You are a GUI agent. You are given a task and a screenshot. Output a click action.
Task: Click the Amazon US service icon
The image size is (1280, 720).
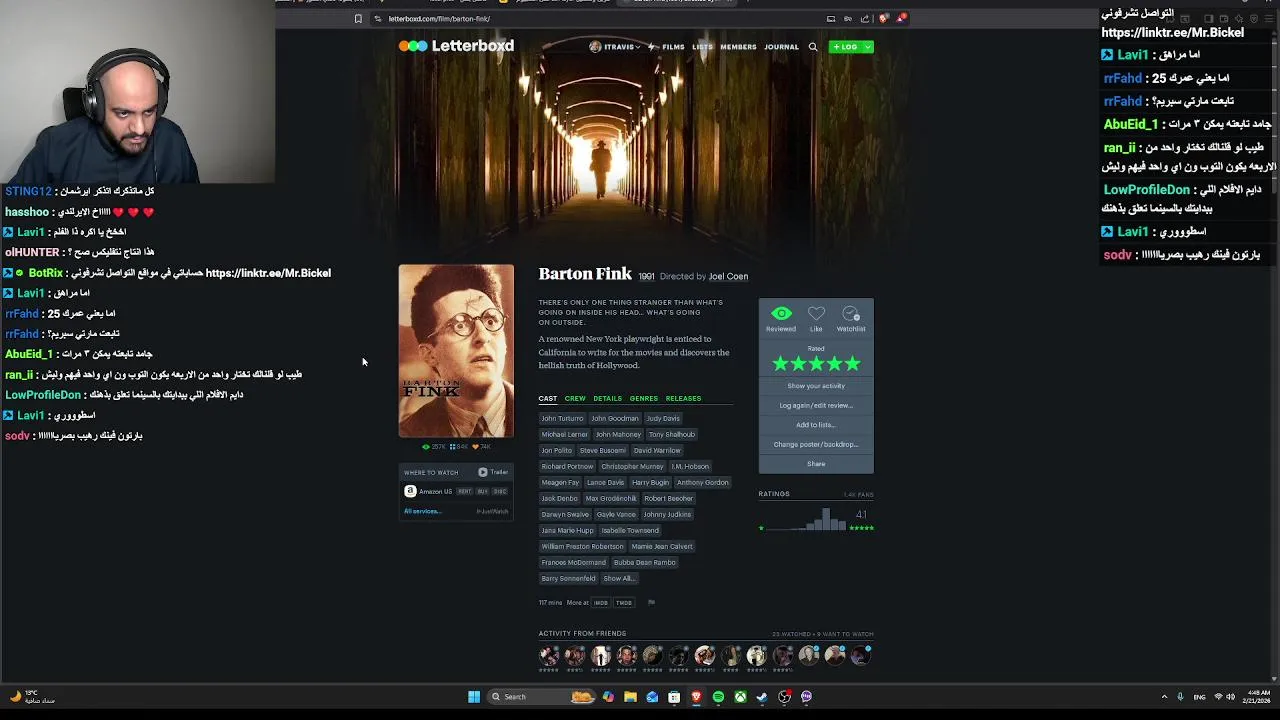[x=410, y=491]
